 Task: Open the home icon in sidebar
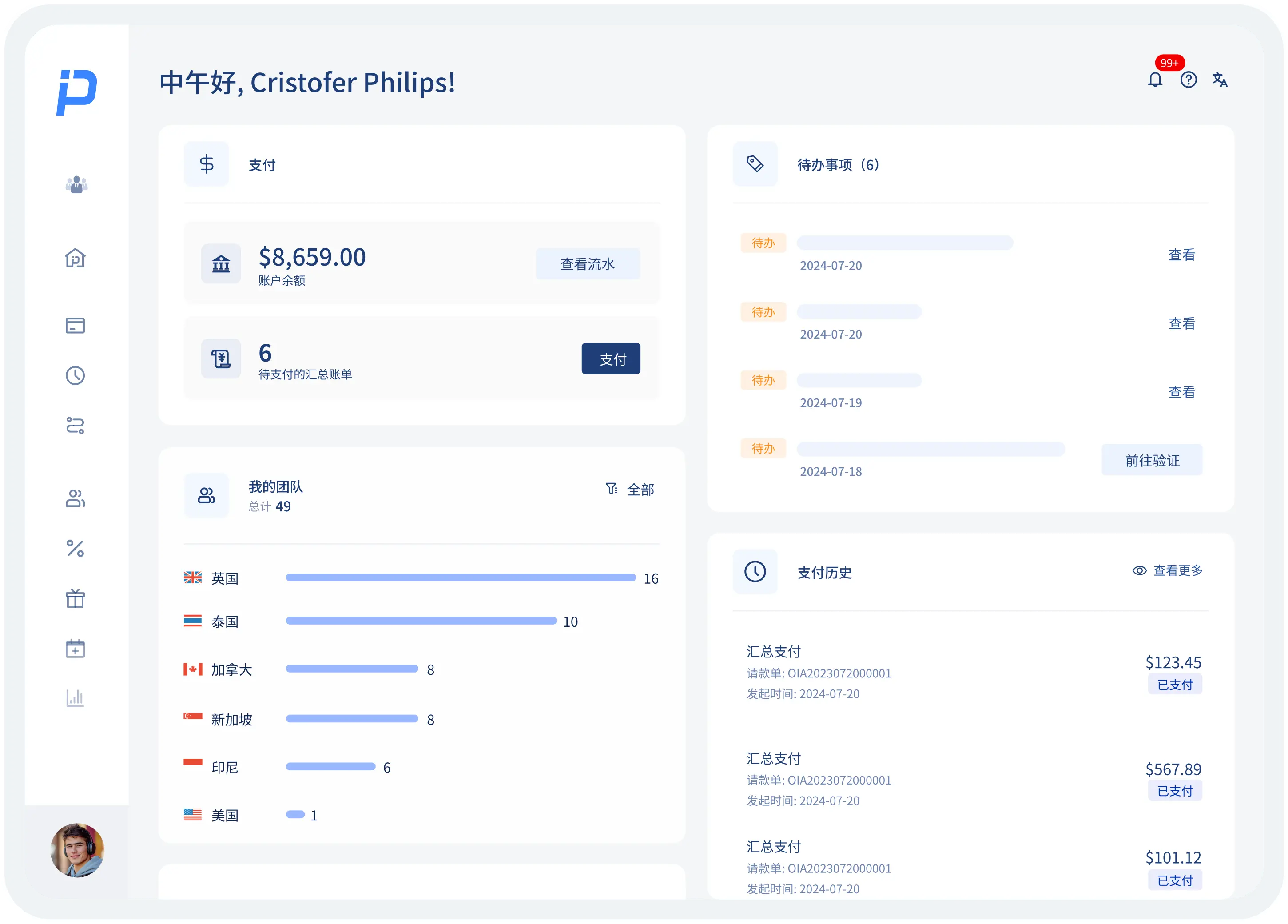click(75, 259)
